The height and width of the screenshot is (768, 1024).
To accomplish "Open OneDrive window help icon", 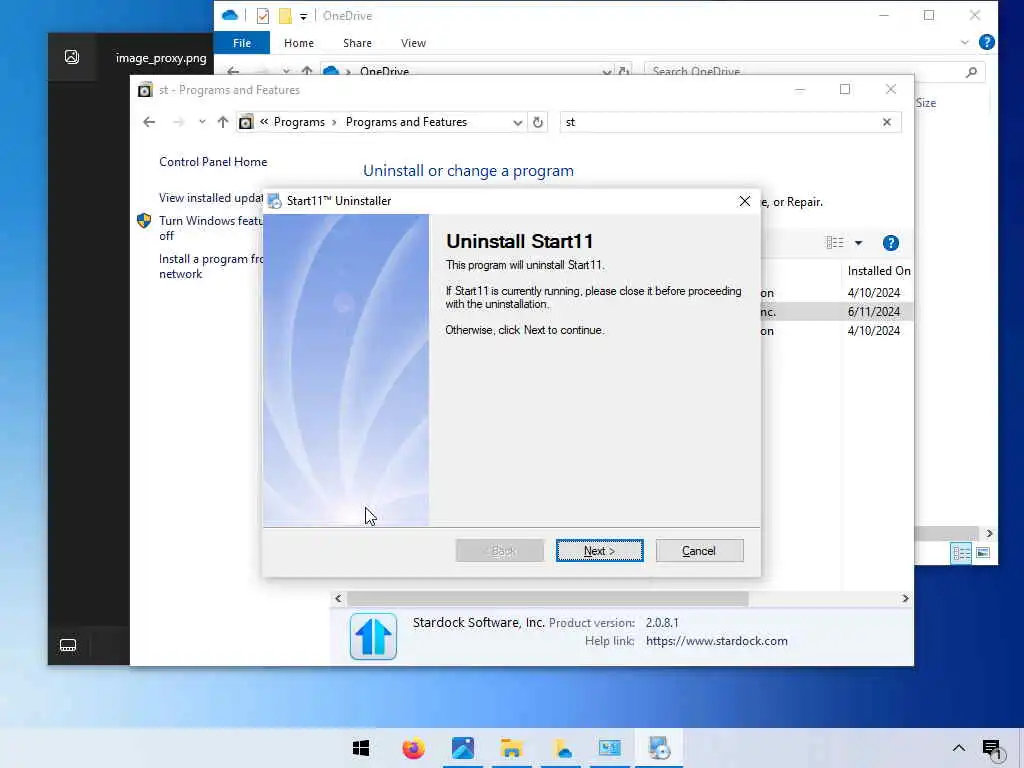I will pyautogui.click(x=987, y=42).
